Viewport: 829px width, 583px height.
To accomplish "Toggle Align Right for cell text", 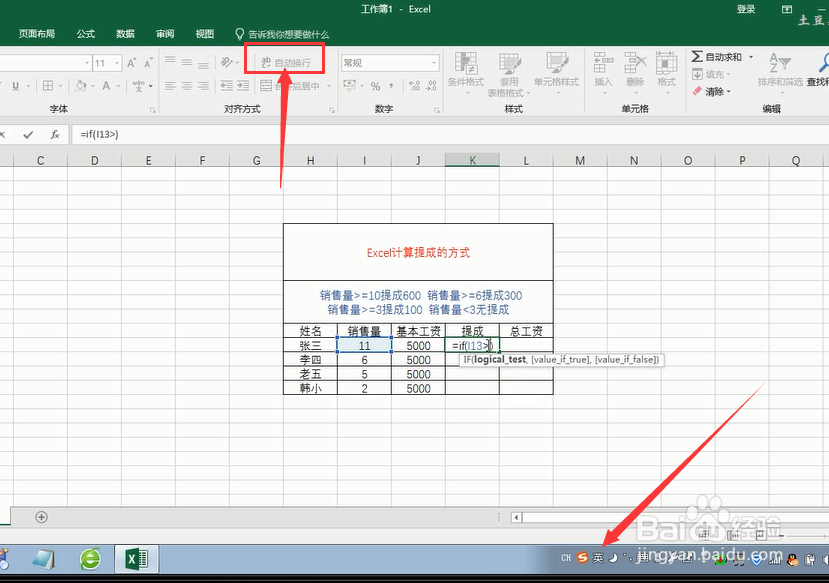I will [x=204, y=86].
